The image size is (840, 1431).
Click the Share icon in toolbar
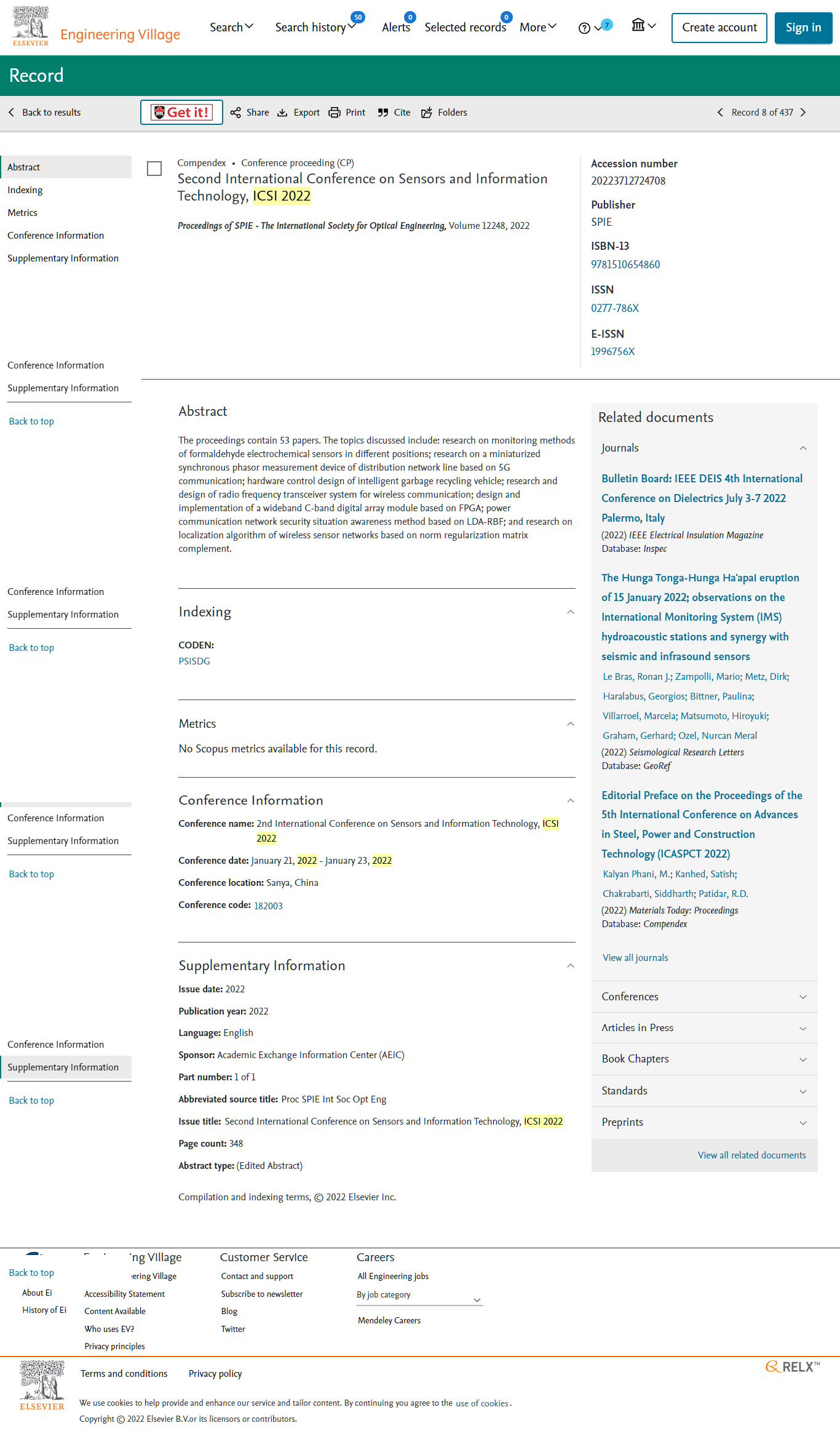(236, 113)
